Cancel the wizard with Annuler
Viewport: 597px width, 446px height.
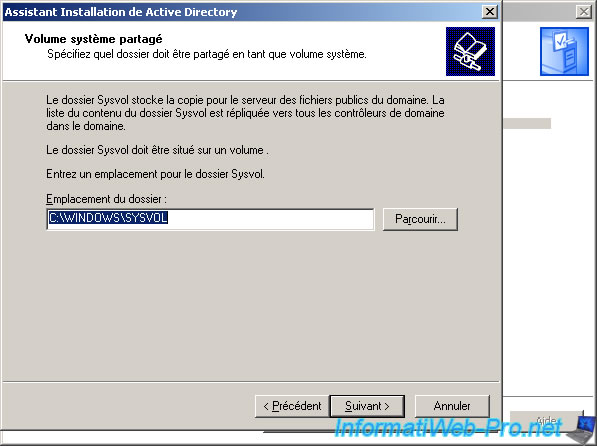(x=452, y=406)
